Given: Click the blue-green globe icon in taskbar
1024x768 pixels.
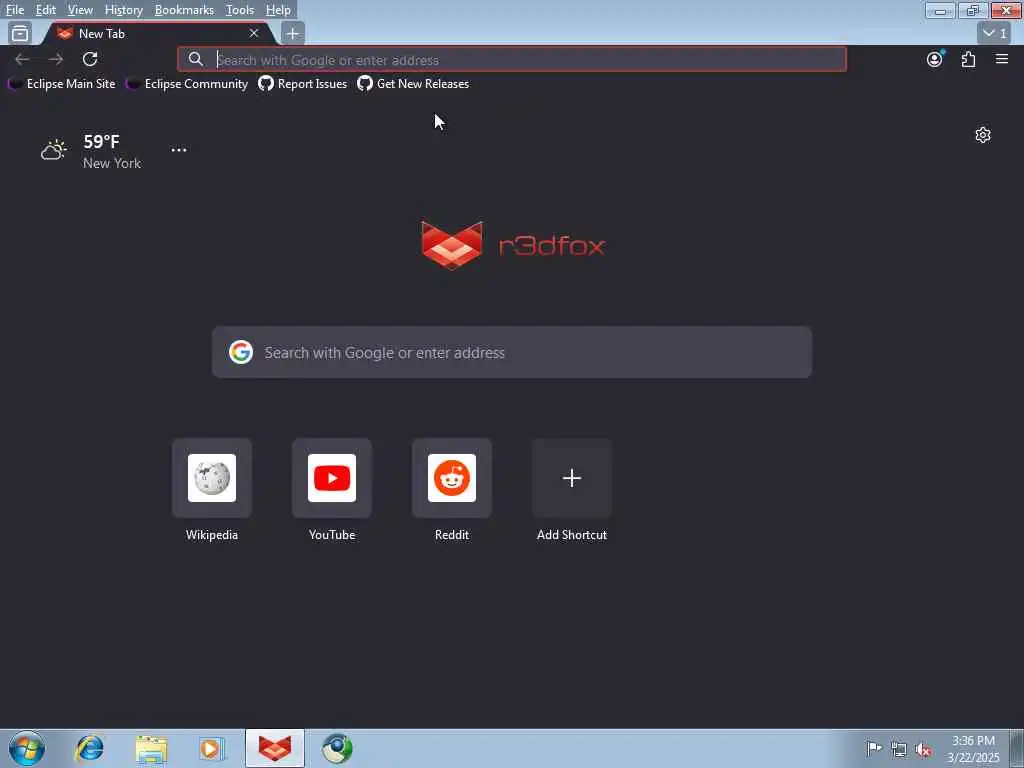Looking at the screenshot, I should coord(338,748).
